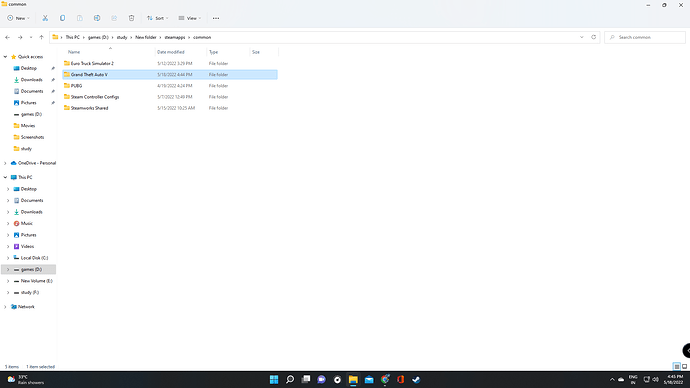Screen dimensions: 690x388
Task: Switch to details view toggle at bottom
Action: point(677,366)
